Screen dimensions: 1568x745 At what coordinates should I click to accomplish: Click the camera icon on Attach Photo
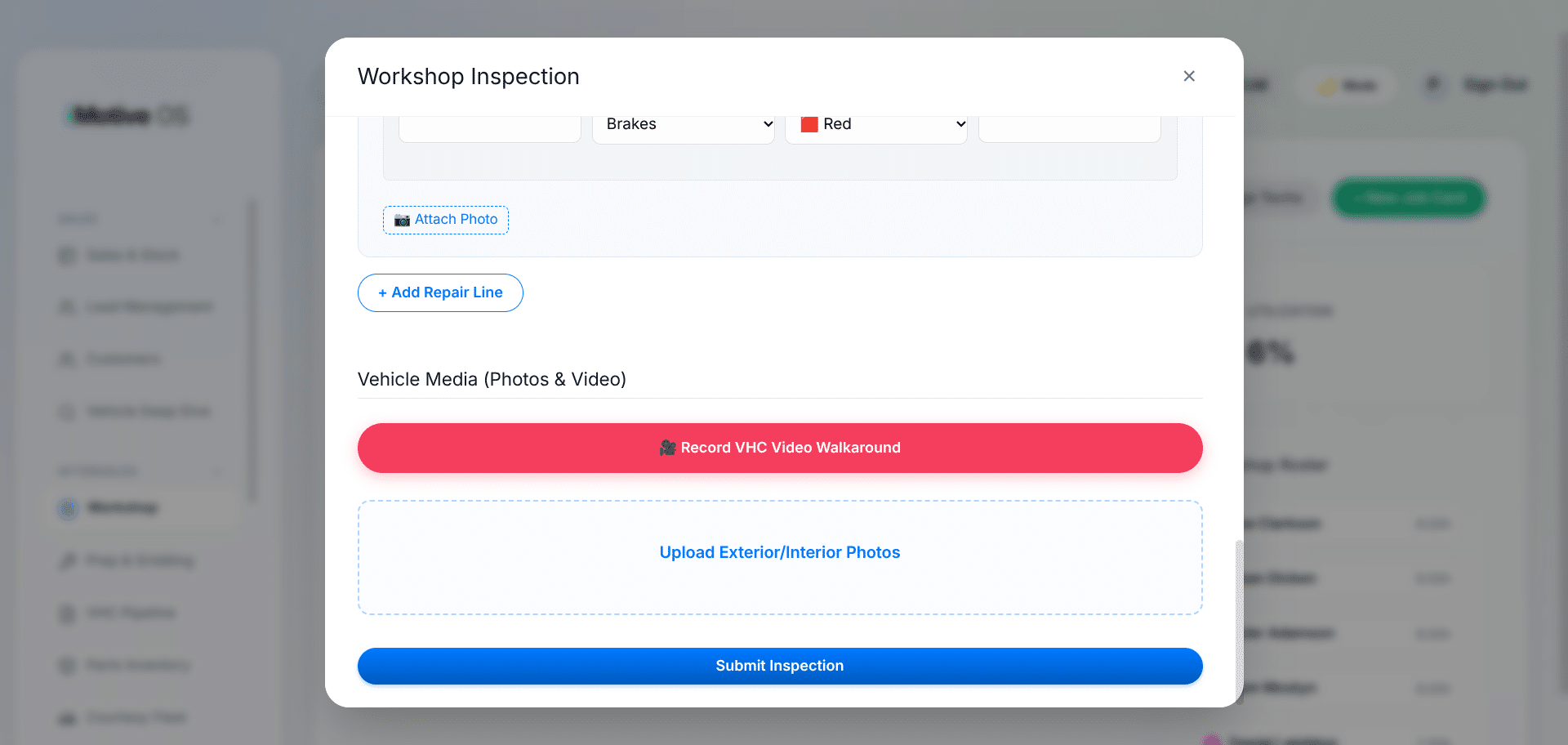click(402, 220)
